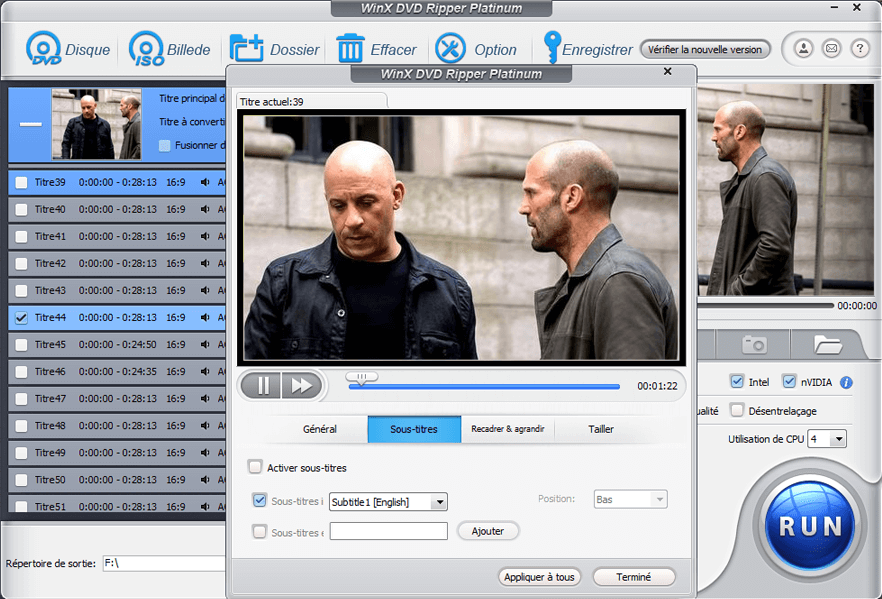Click the audio speaker icon for Titre48
Viewport: 882px width, 599px height.
click(205, 426)
